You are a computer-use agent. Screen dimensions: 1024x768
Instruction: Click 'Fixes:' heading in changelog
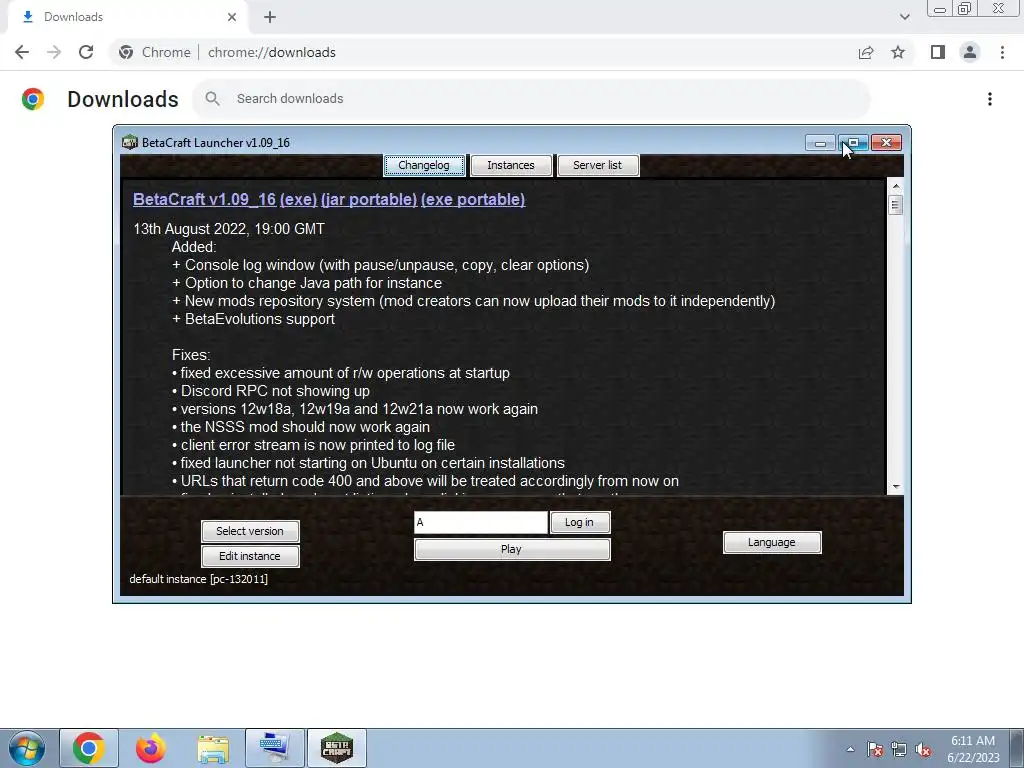[191, 355]
